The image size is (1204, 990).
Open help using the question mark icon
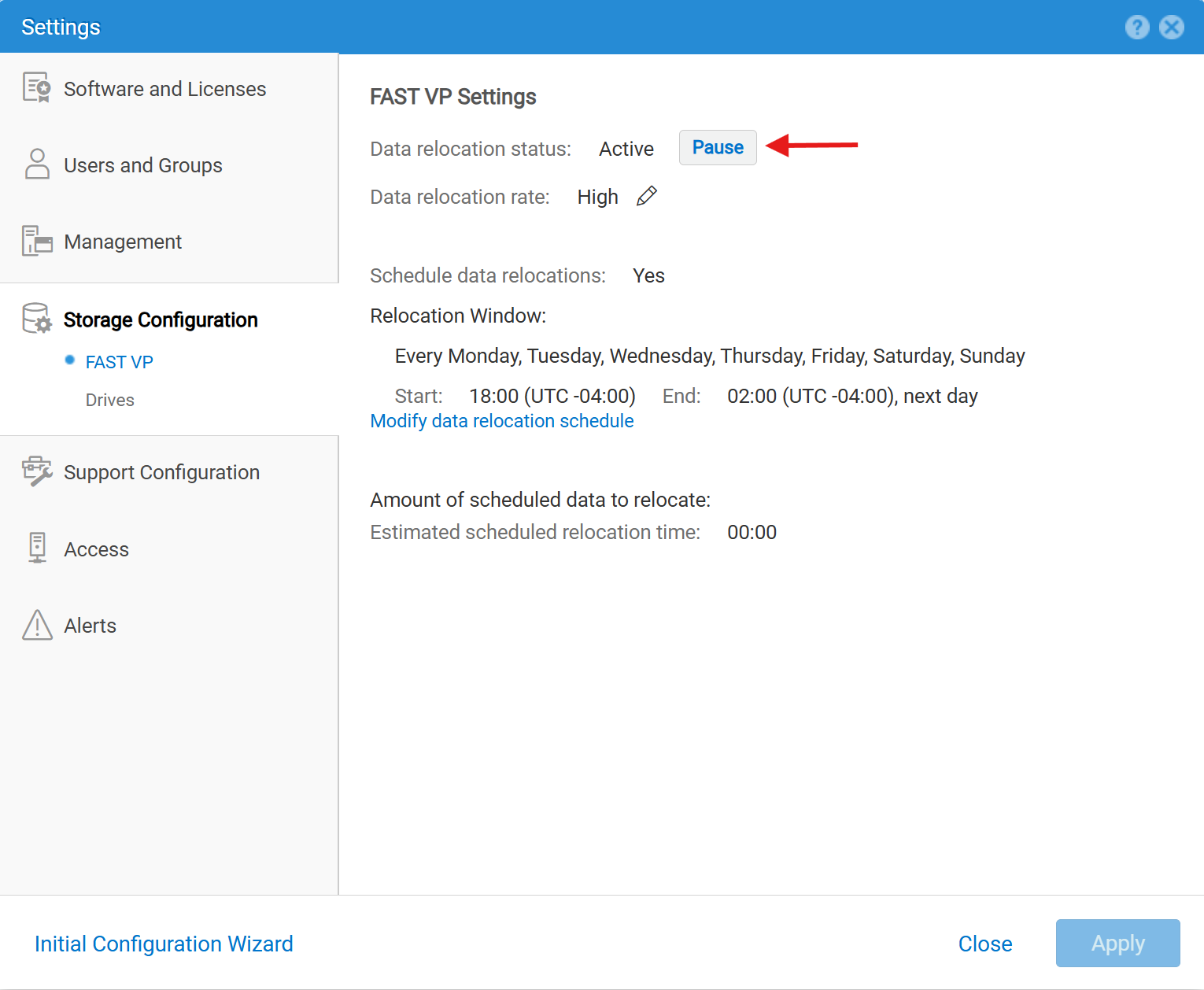pos(1137,27)
